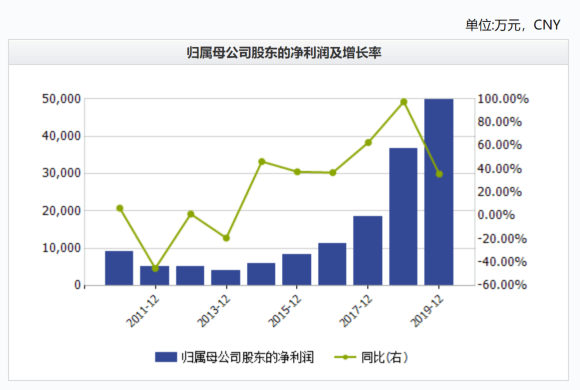Select the green point on the 2017-12 bar

point(368,142)
